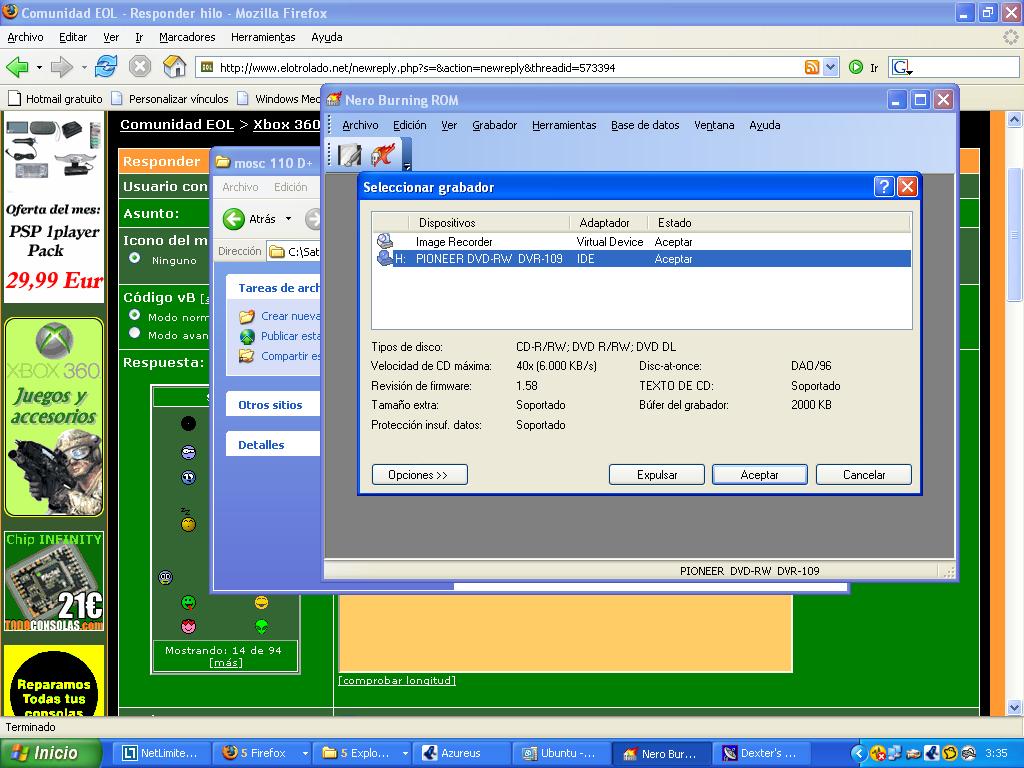Click the Firefox home icon

click(174, 67)
